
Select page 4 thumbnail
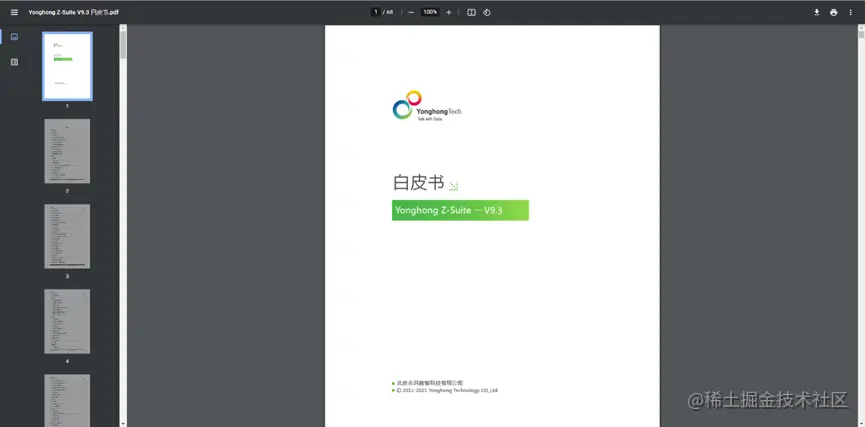point(67,321)
